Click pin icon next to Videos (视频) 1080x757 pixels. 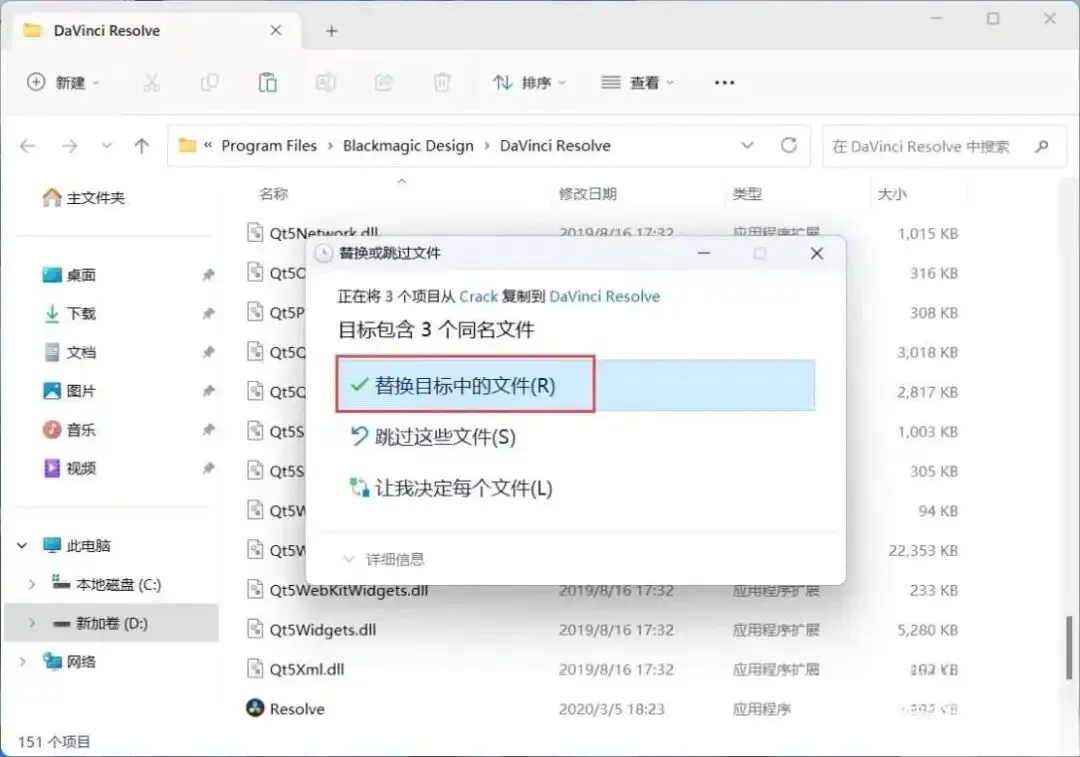(207, 468)
